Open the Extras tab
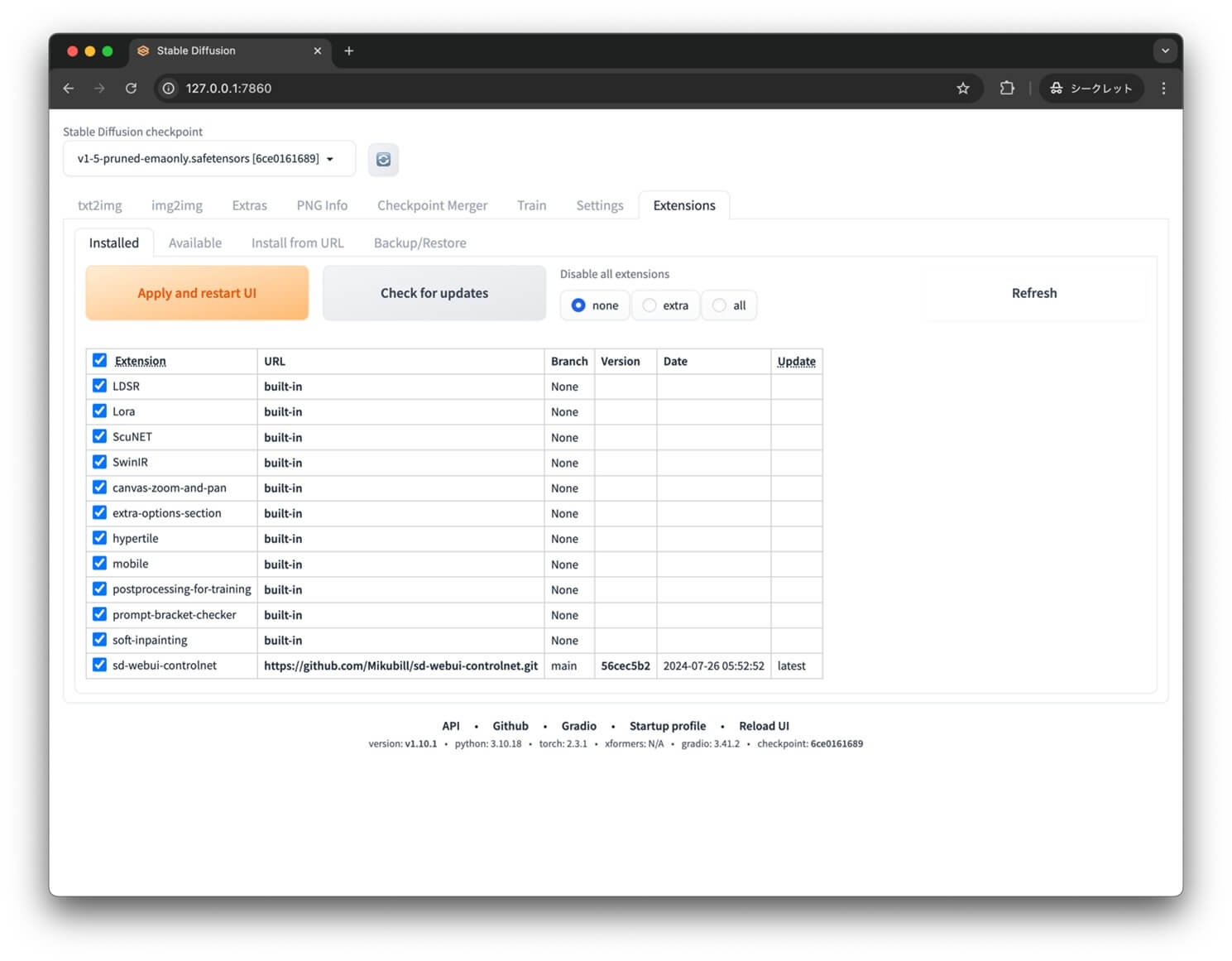Viewport: 1232px width, 961px height. click(x=249, y=205)
